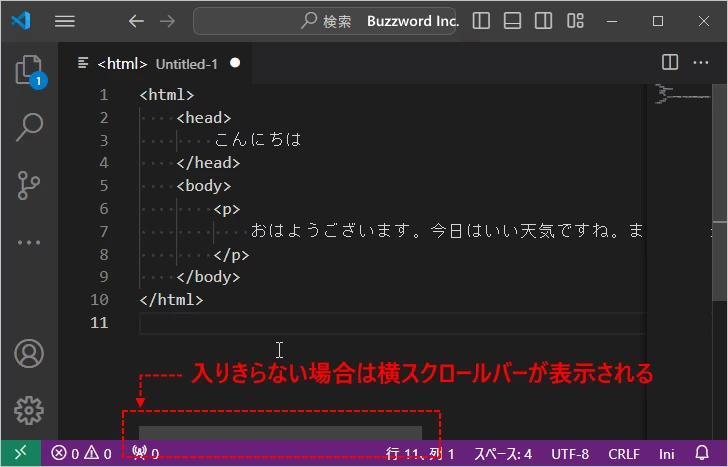Change the encoding via UTF-8
The image size is (728, 467).
[570, 454]
